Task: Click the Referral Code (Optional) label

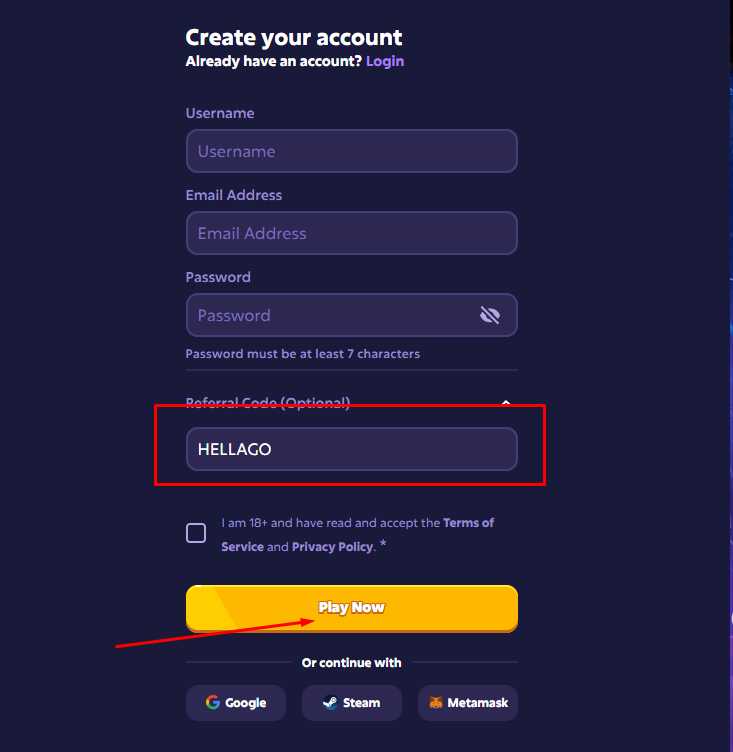Action: point(267,403)
